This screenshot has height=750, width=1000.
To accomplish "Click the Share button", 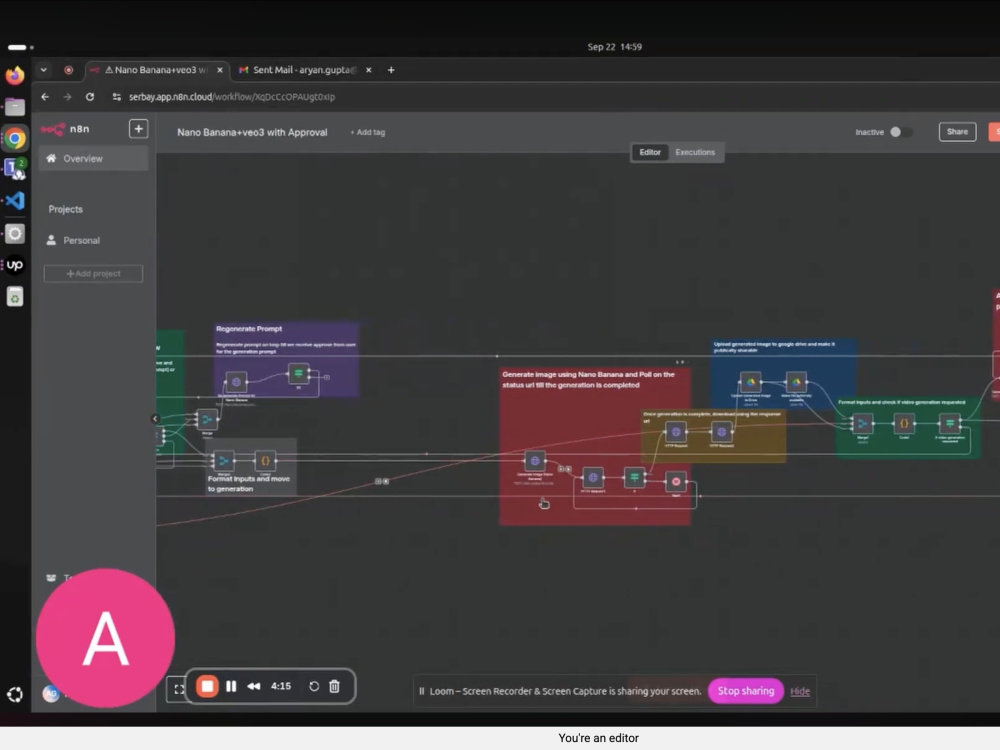I will (x=957, y=132).
